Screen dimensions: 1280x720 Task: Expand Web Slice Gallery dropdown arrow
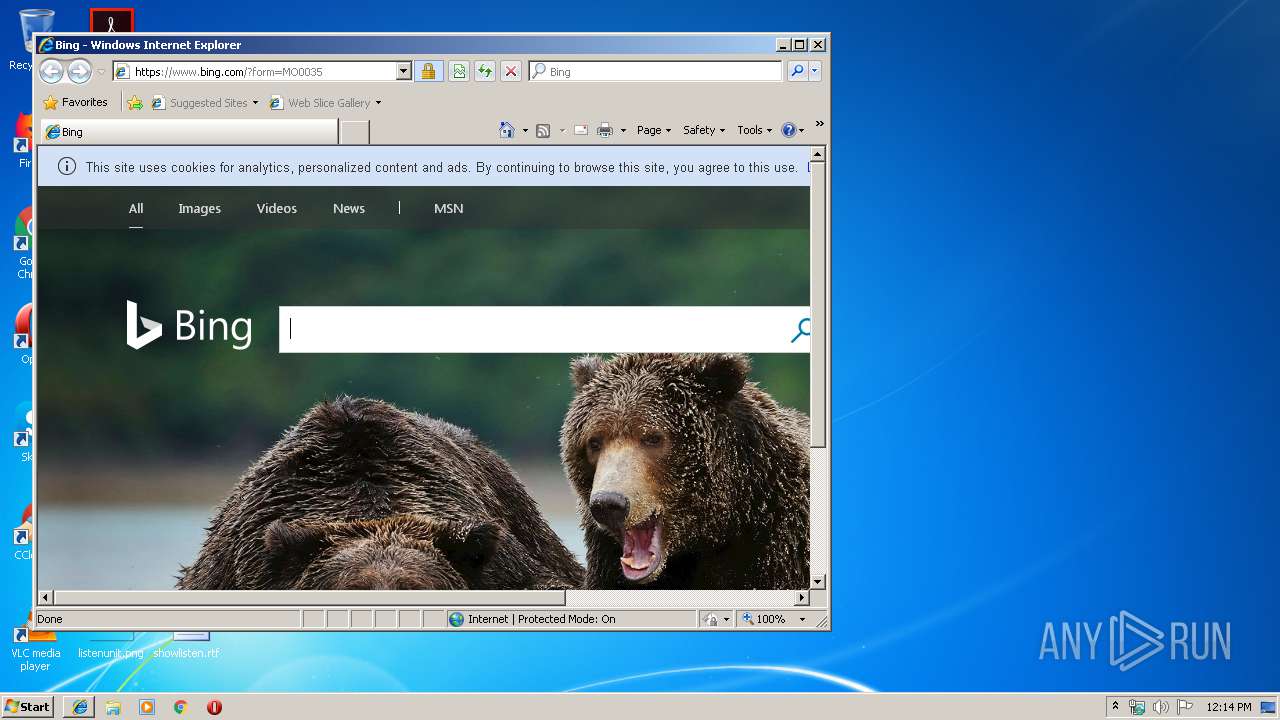point(378,103)
